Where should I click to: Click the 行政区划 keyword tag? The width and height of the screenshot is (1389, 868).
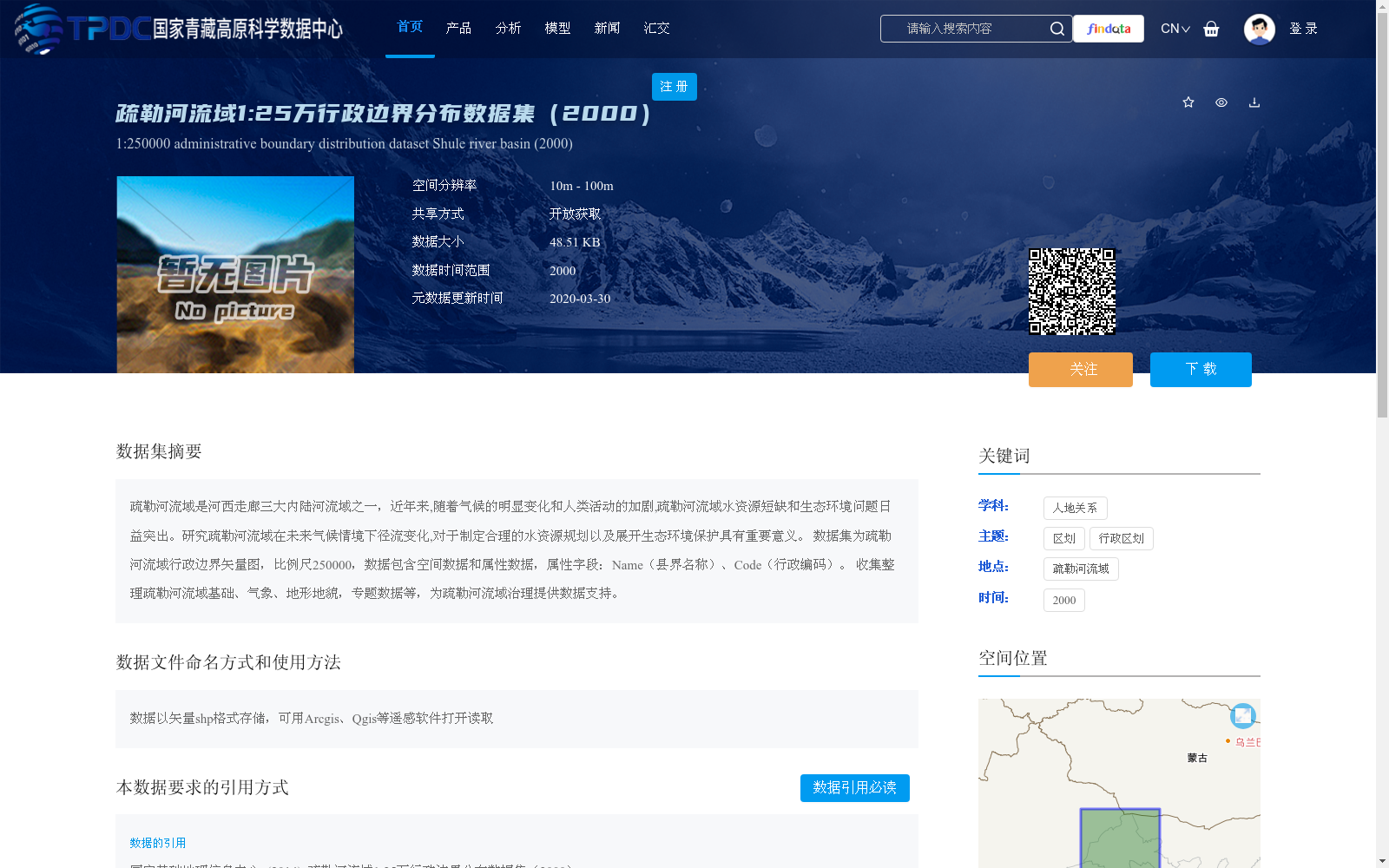coord(1122,538)
